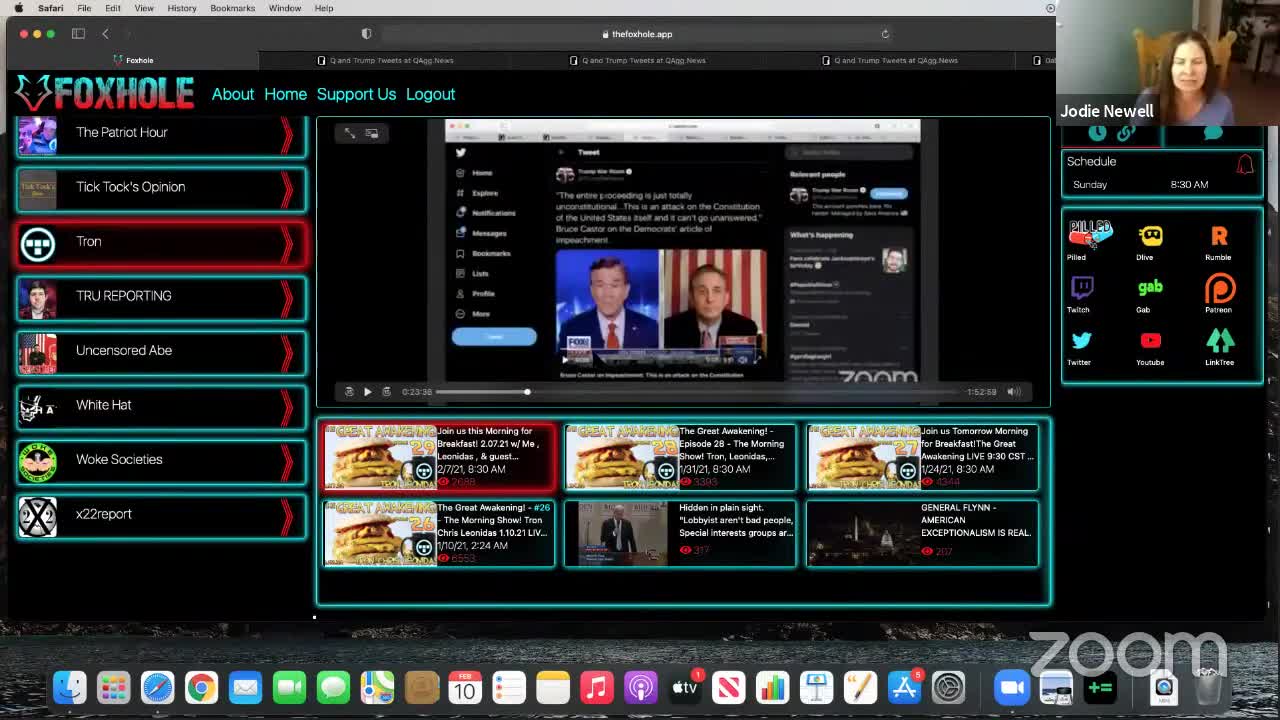Switch to the Foxhole browser tab
Viewport: 1280px width, 720px height.
click(x=133, y=60)
